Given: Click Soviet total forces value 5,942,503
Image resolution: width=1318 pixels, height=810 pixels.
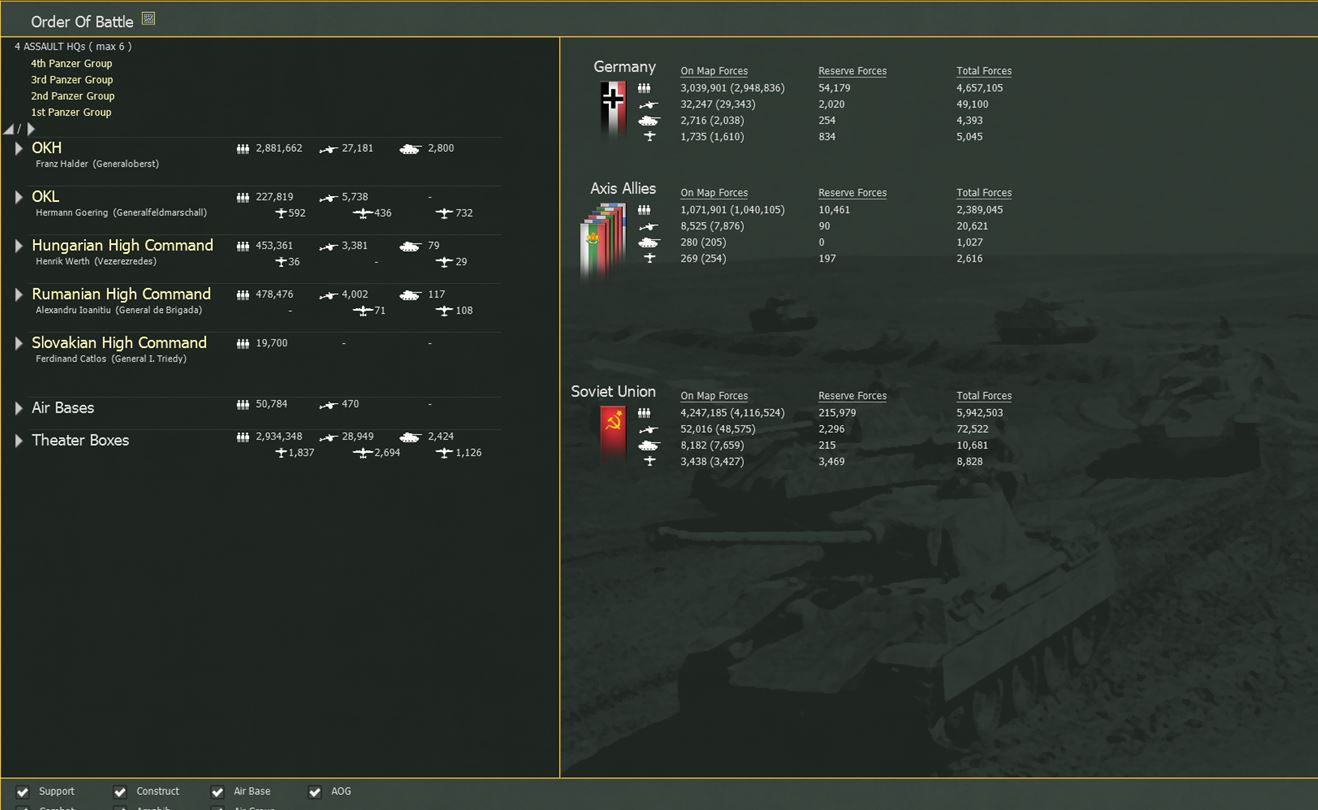Looking at the screenshot, I should pos(980,413).
